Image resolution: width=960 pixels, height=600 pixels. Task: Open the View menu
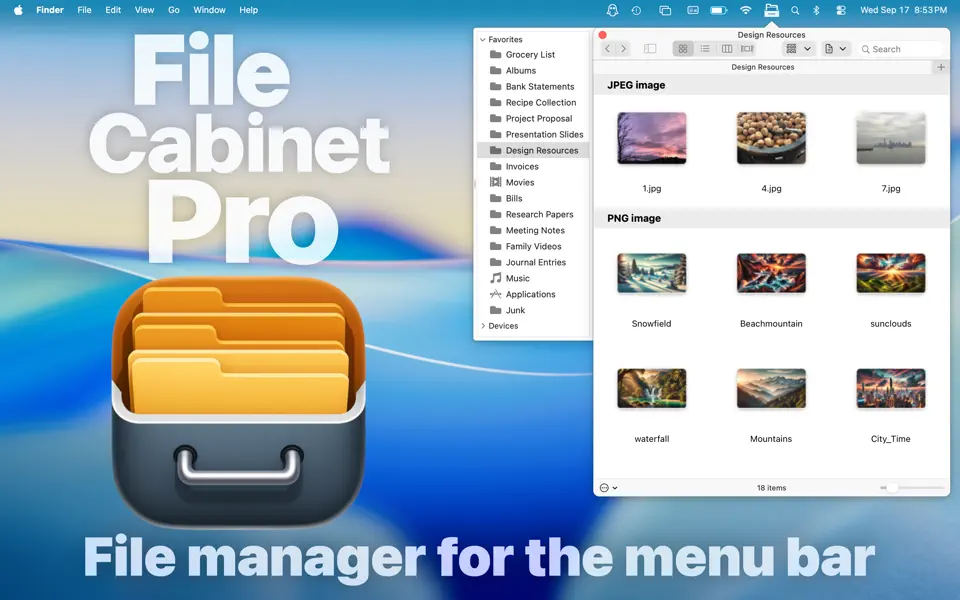[144, 10]
